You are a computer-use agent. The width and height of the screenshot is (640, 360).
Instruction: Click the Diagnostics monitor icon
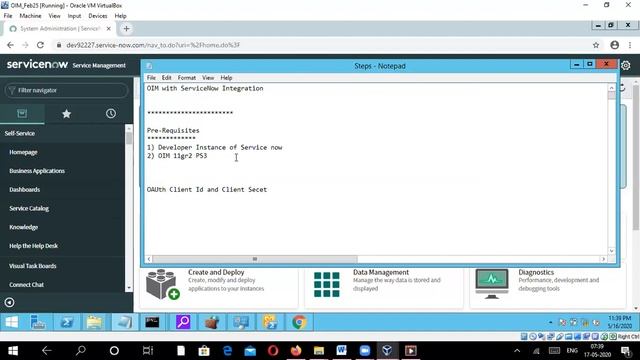click(491, 284)
